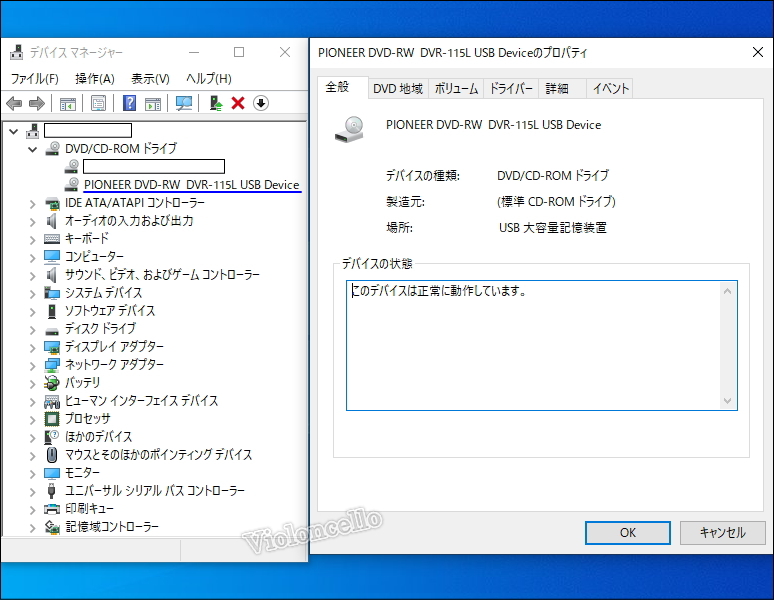Screen dimensions: 774x600
Task: Select the システム デバイス tree row
Action: [103, 293]
